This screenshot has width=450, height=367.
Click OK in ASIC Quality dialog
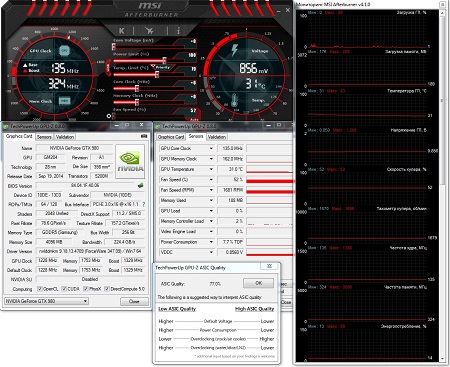click(258, 283)
